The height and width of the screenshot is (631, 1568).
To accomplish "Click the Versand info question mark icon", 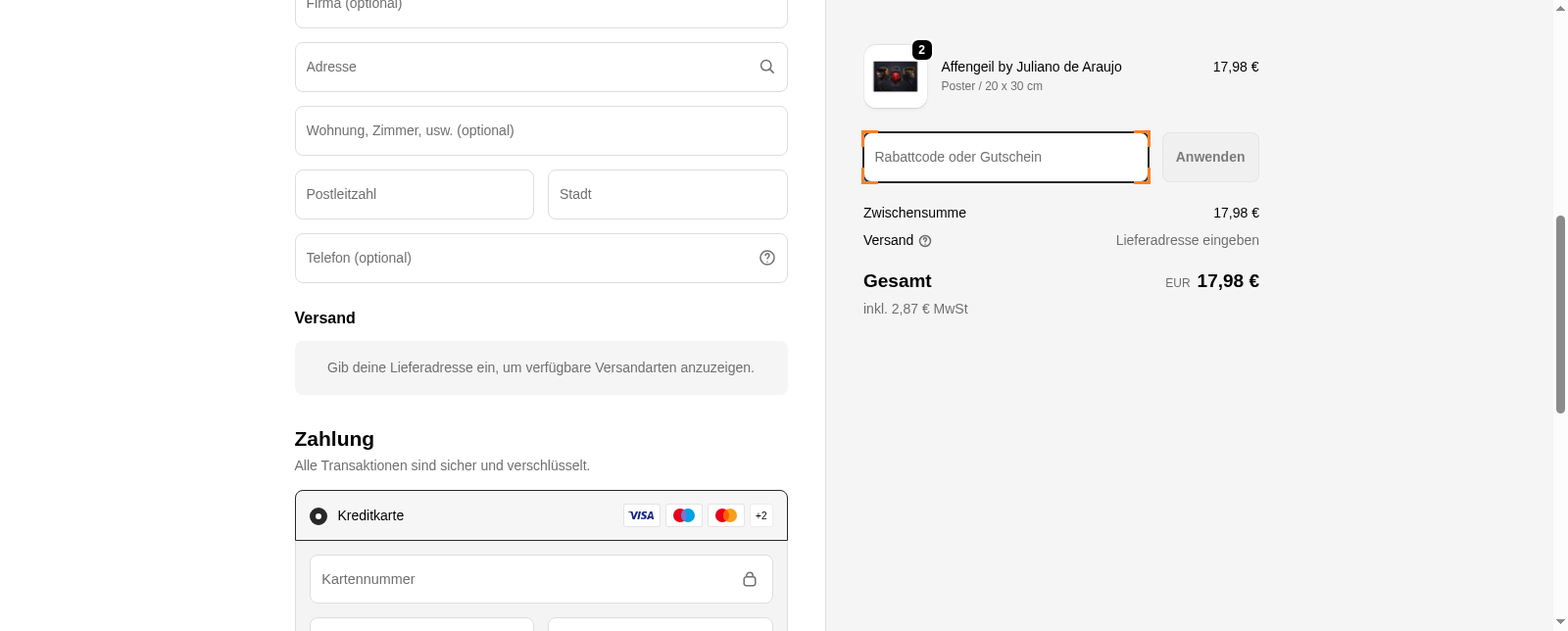I will (x=925, y=241).
